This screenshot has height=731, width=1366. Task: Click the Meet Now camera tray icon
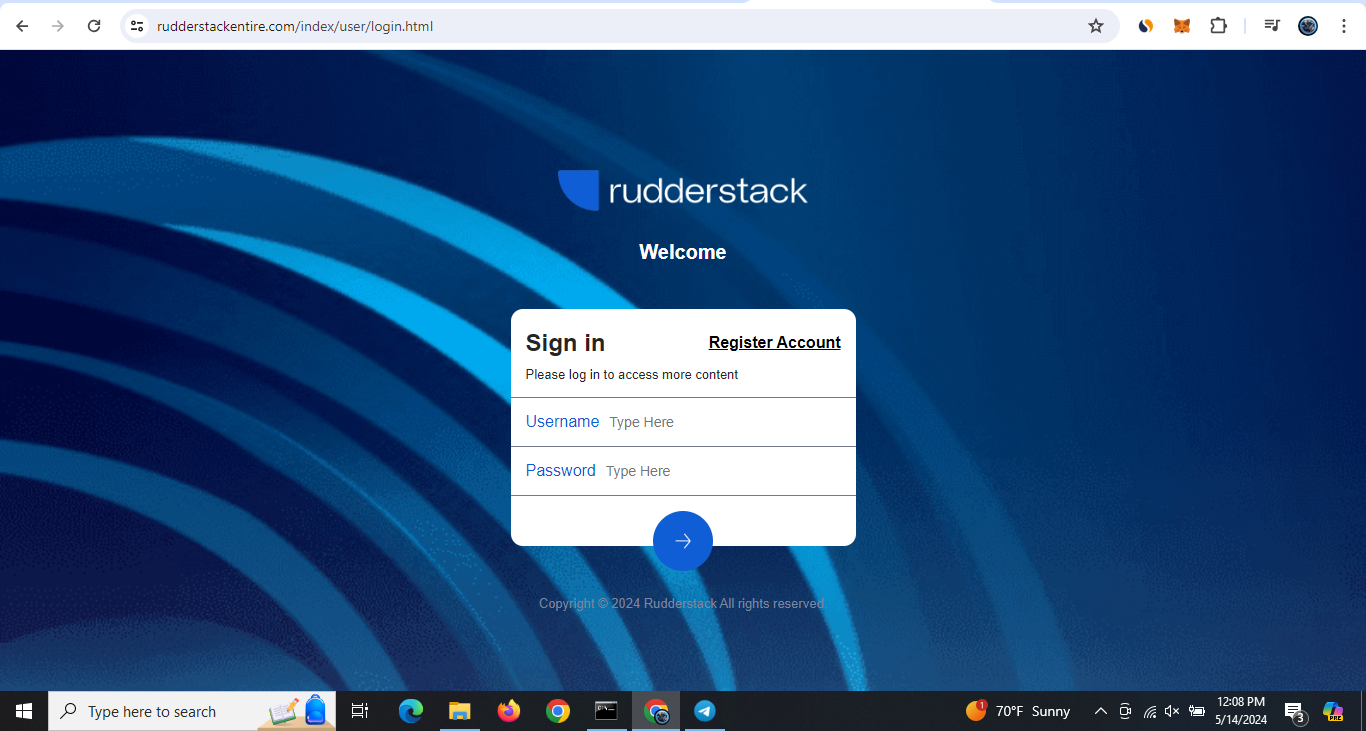[x=1125, y=711]
